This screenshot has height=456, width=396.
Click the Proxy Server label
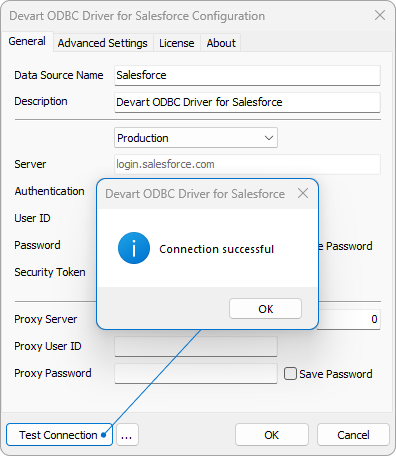46,319
